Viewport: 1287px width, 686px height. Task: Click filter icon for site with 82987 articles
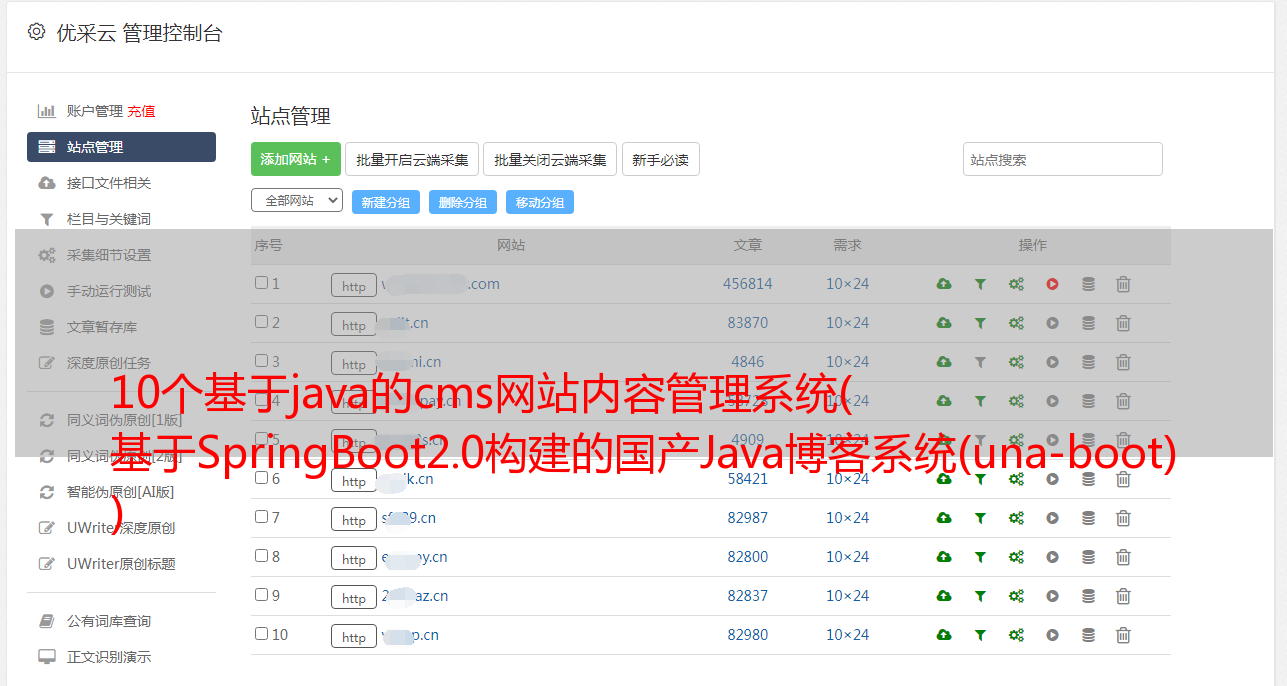pyautogui.click(x=980, y=518)
